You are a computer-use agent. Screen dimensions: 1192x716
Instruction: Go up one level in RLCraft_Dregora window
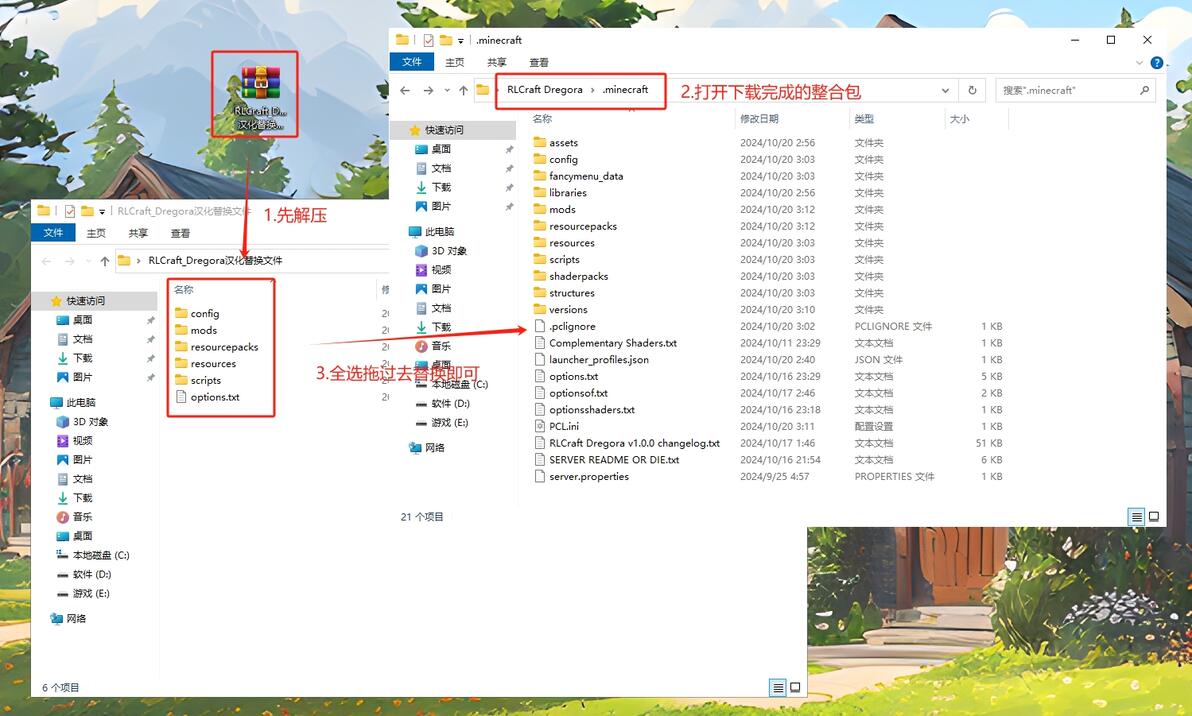(x=105, y=261)
